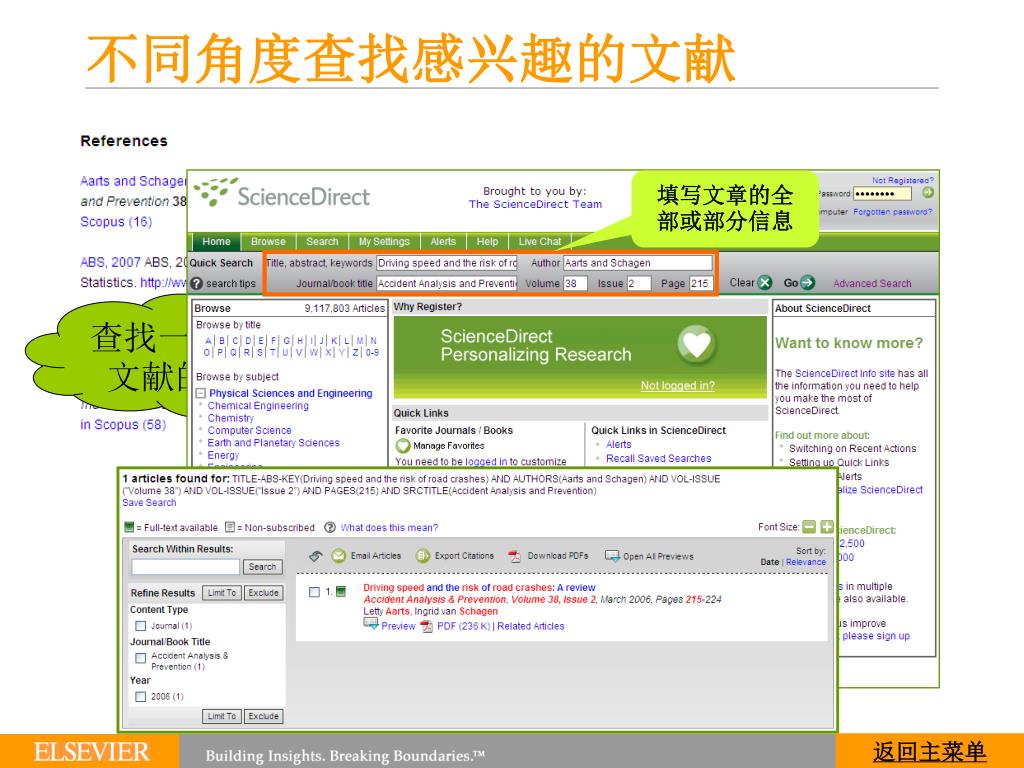Click the green full-text available icon beside result 1
The image size is (1024, 768).
point(340,592)
